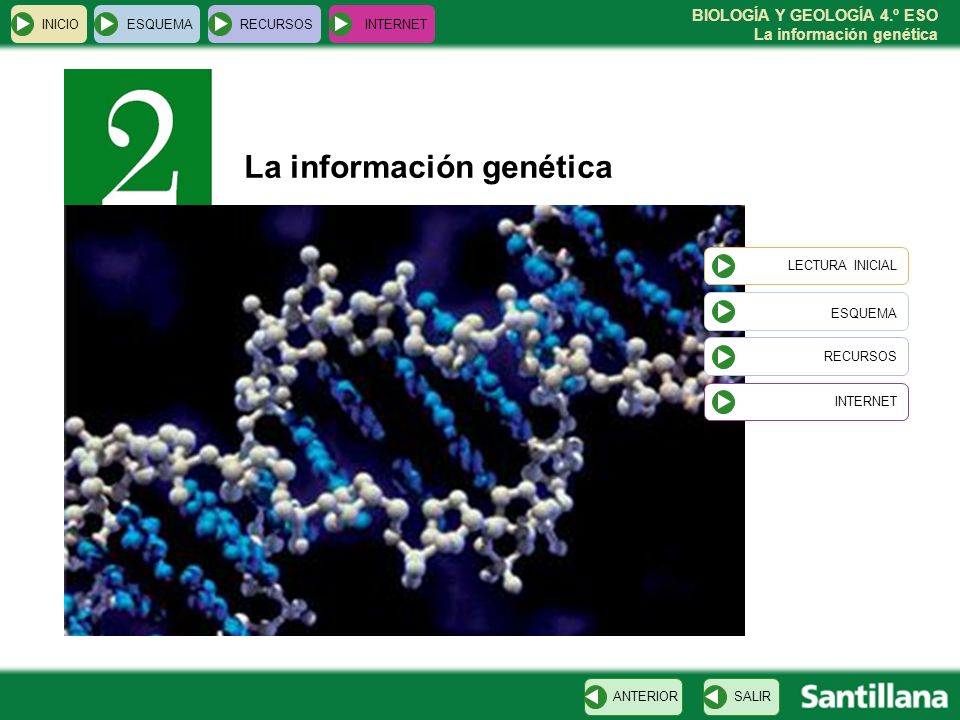Screen dimensions: 960x720
Task: Go to INICIO in the top navigation
Action: 48,24
